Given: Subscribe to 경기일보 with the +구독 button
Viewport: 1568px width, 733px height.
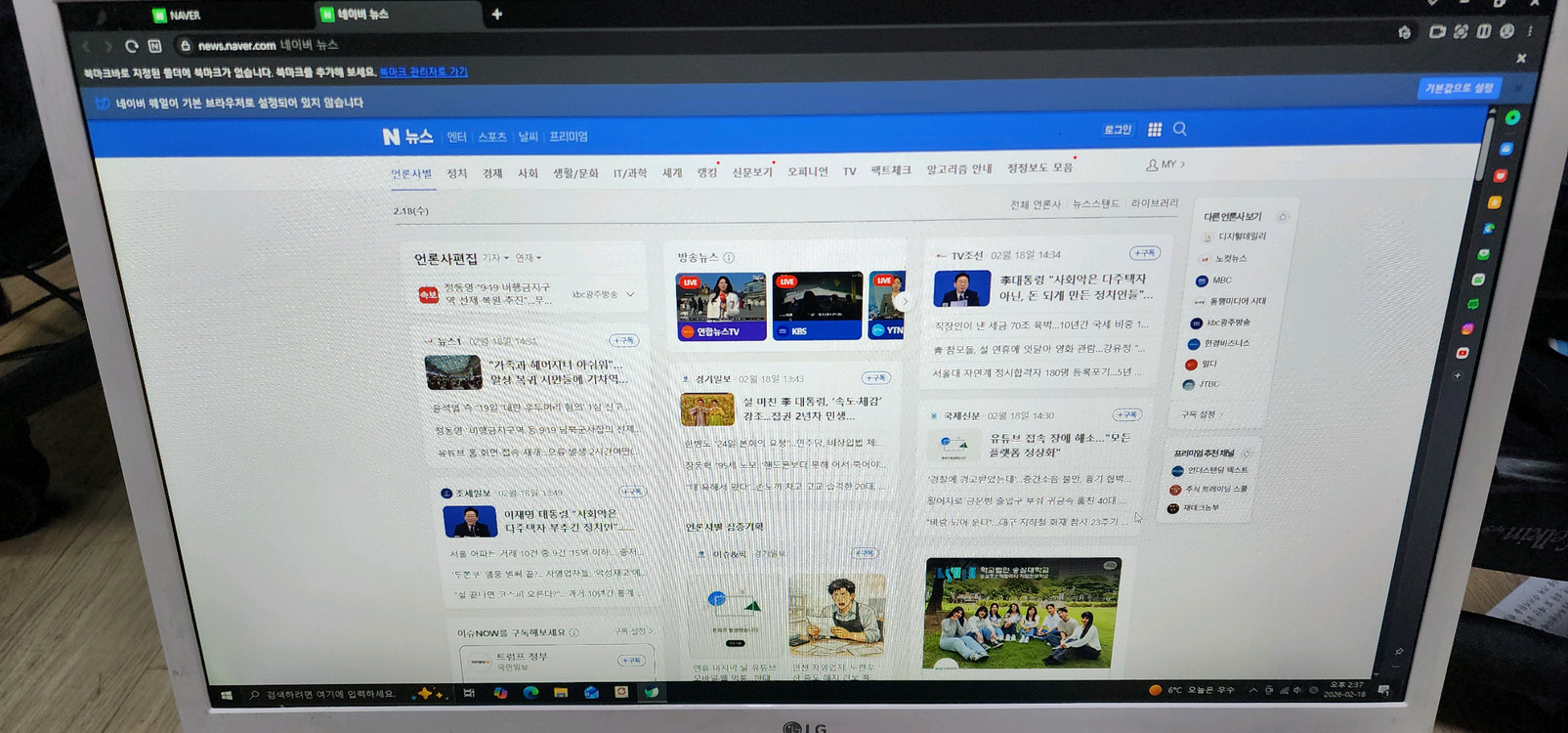Looking at the screenshot, I should coord(875,377).
